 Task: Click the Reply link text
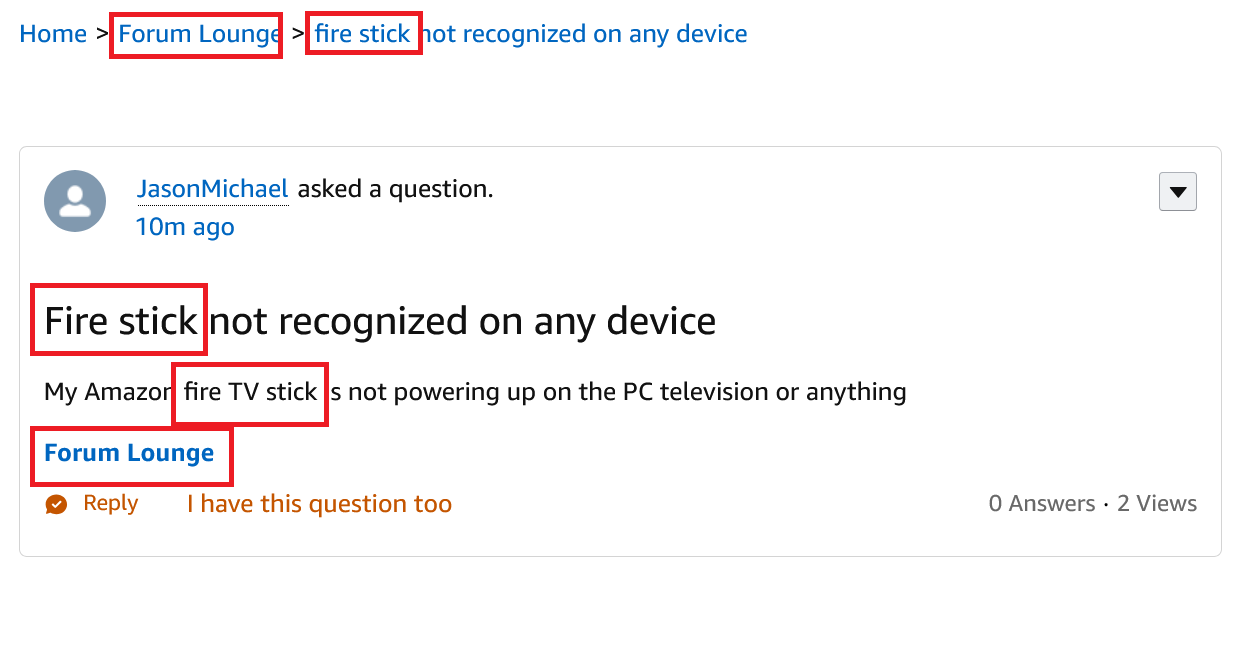point(110,503)
